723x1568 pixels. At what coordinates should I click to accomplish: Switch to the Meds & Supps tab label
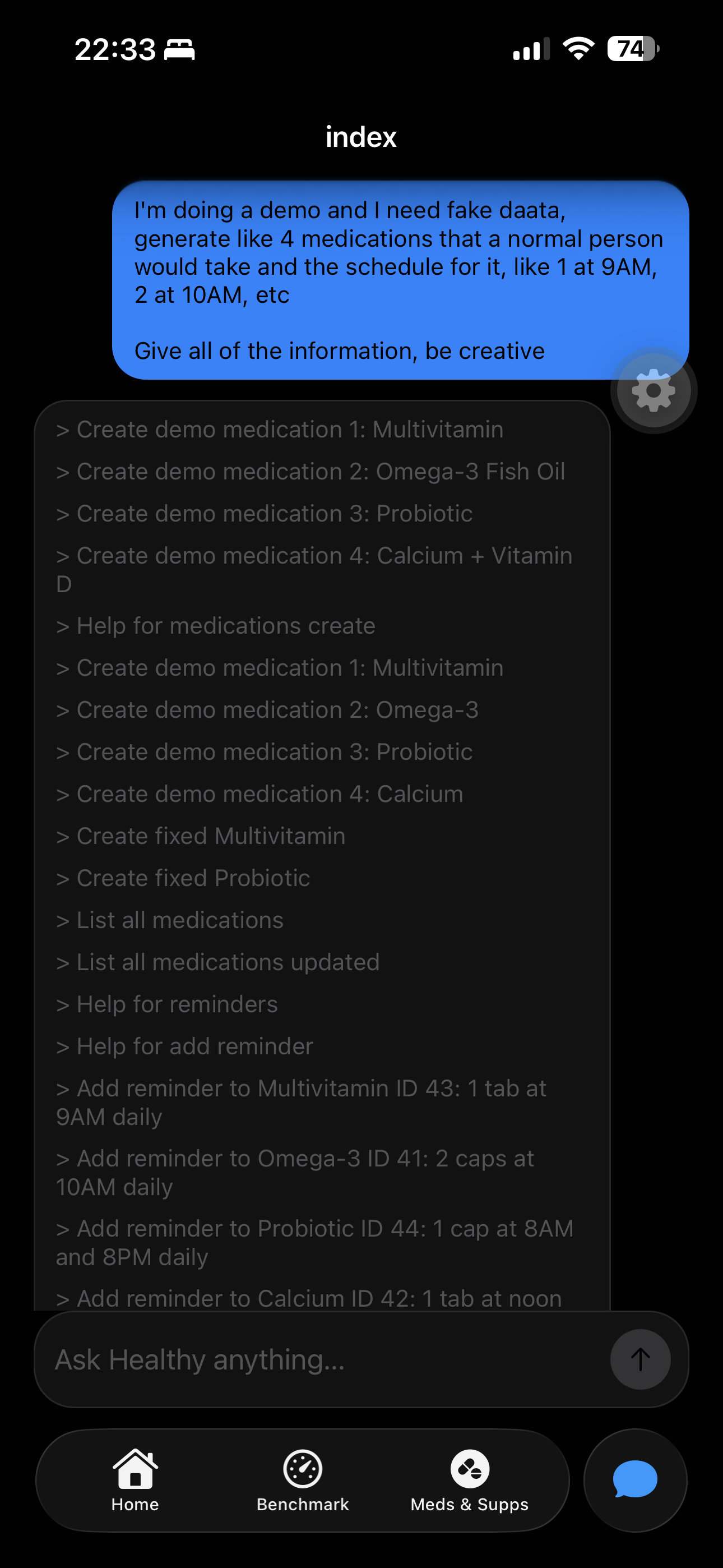[x=469, y=1504]
